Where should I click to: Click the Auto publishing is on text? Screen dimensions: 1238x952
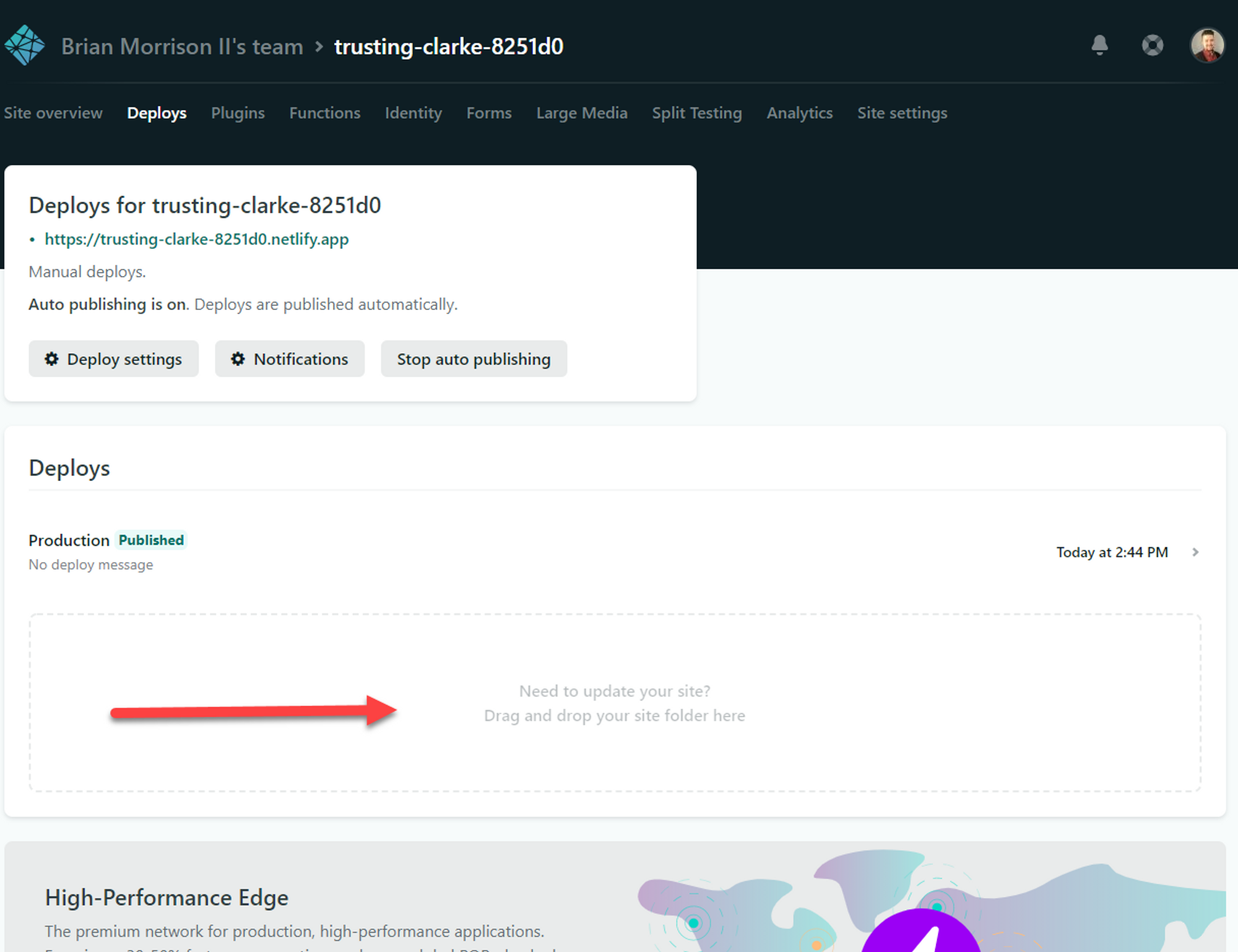[108, 305]
